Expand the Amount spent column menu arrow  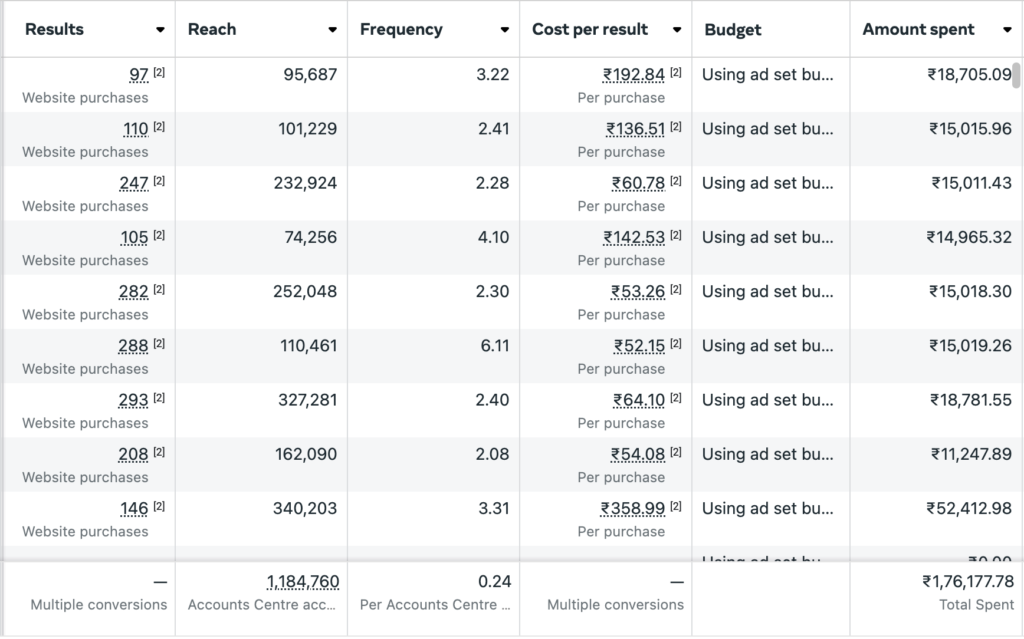coord(1006,30)
